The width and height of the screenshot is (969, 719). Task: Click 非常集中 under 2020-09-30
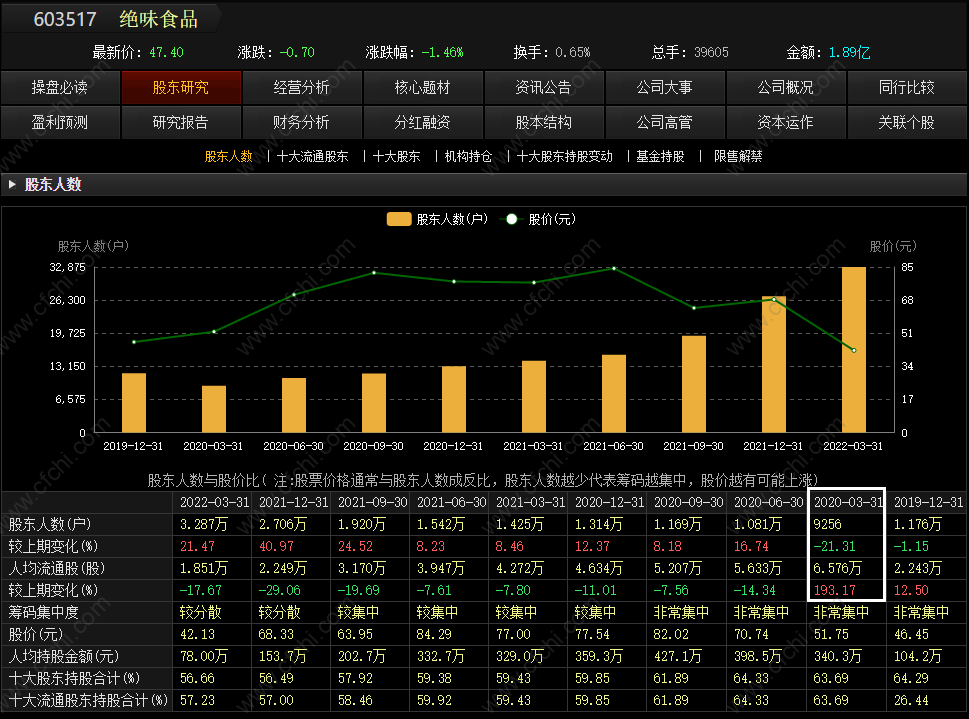pyautogui.click(x=682, y=612)
